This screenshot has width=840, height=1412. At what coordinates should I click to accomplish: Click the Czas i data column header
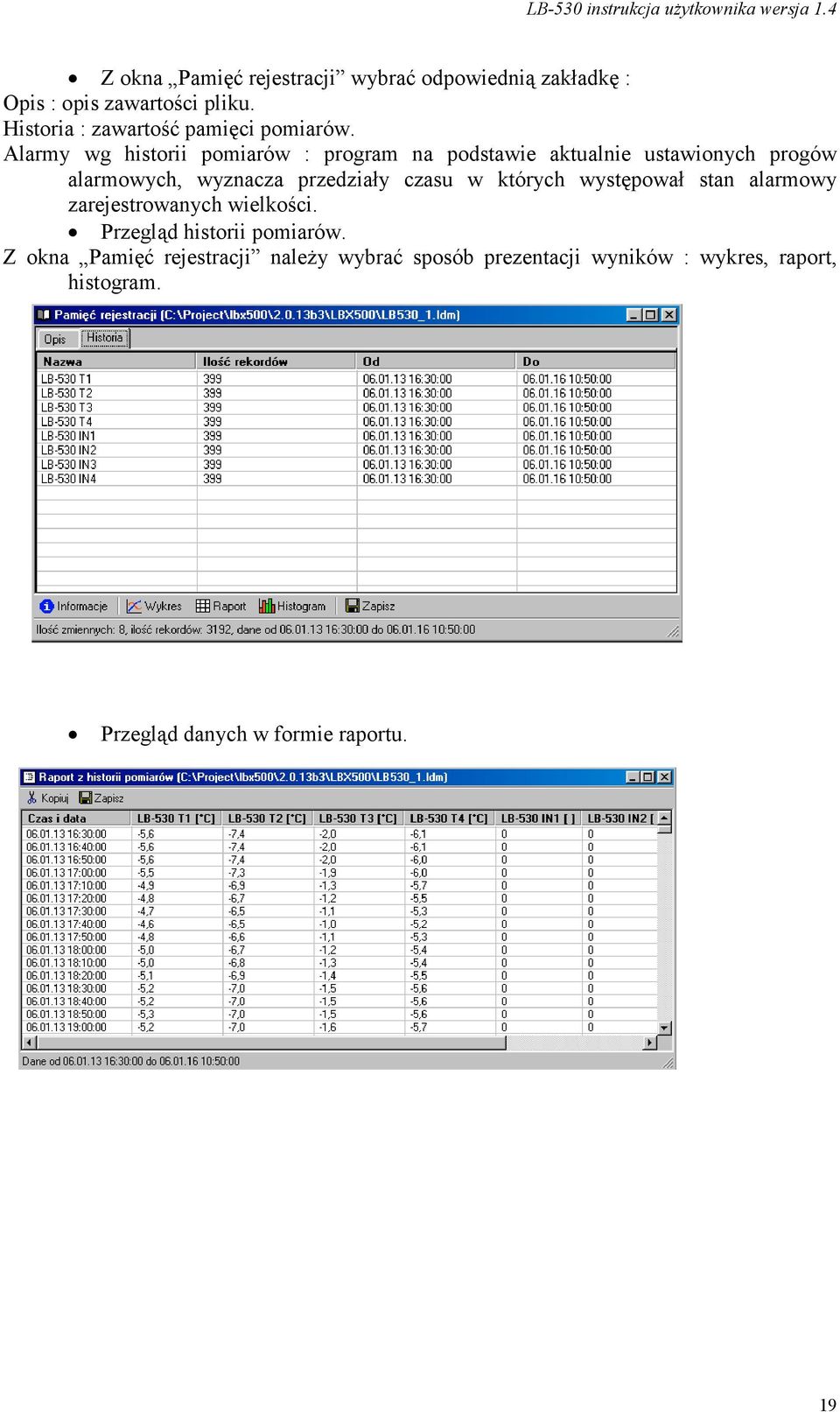coord(76,818)
